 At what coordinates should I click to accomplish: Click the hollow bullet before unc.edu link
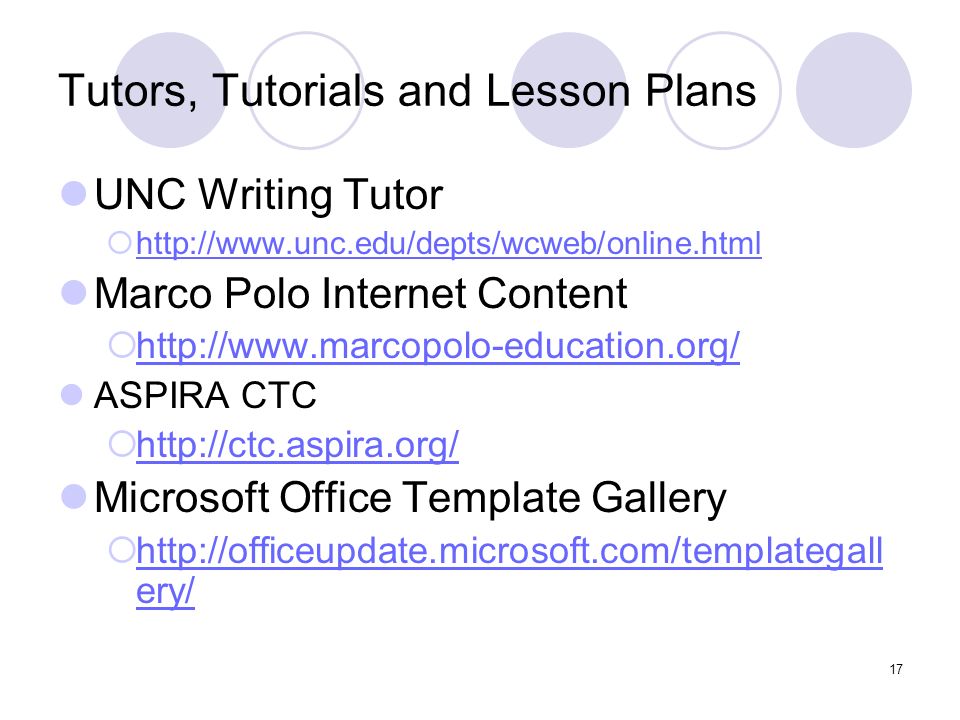click(x=120, y=242)
